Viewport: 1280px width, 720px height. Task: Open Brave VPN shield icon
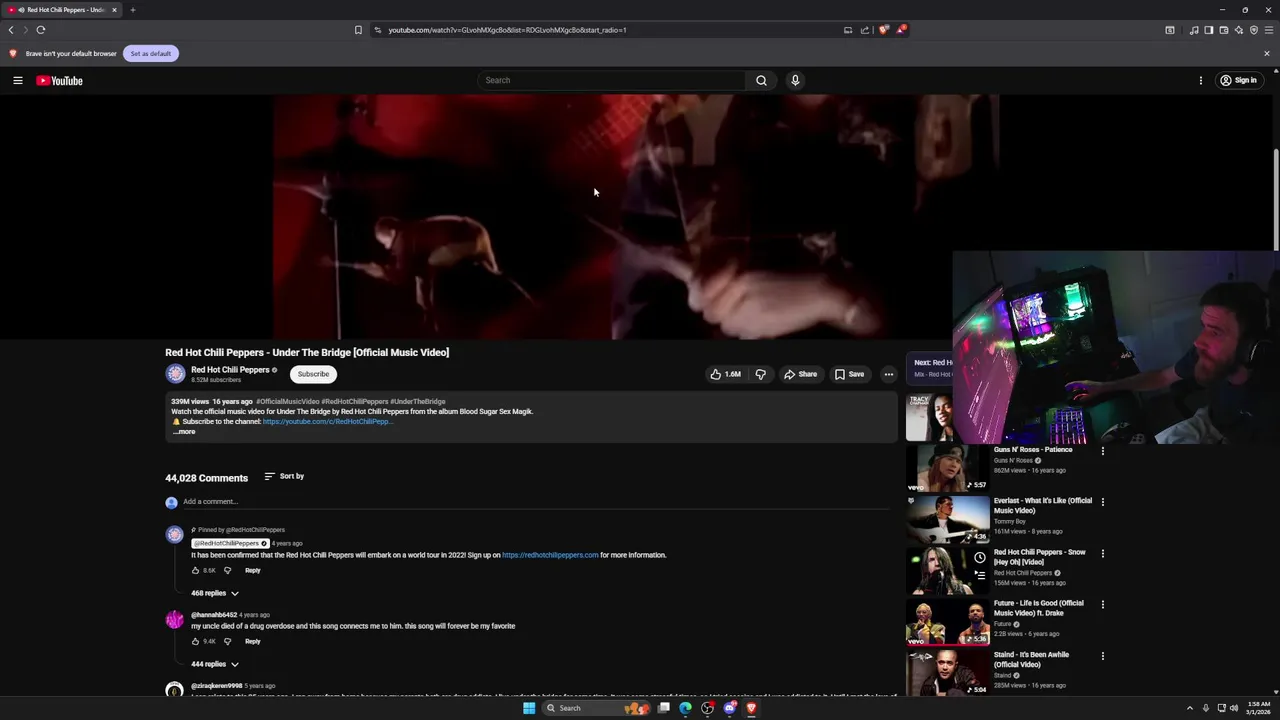[1254, 30]
